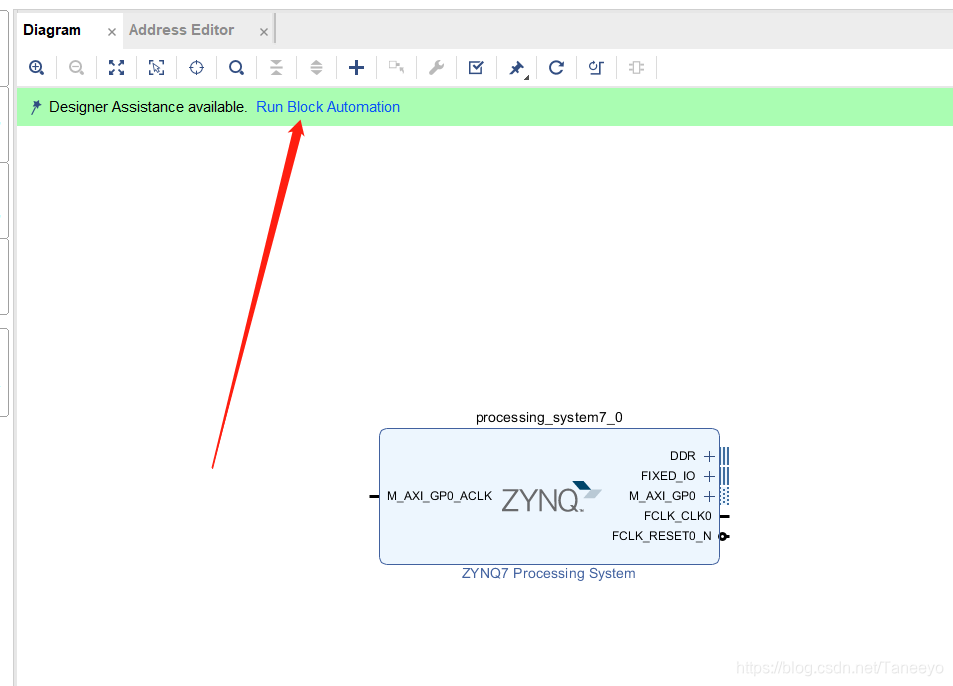
Task: Click the Auto-fit selection crosshair icon
Action: [x=196, y=67]
